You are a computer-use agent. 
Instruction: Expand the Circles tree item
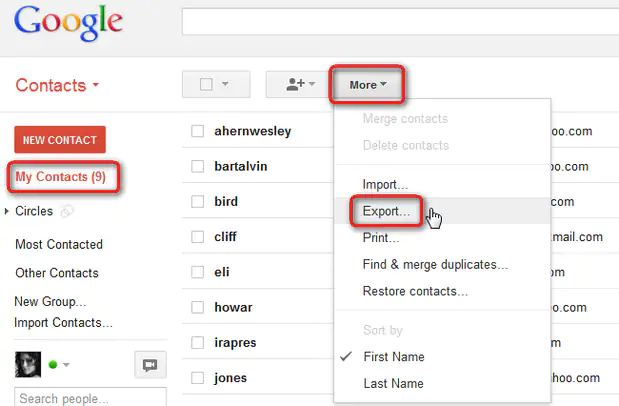pos(8,212)
